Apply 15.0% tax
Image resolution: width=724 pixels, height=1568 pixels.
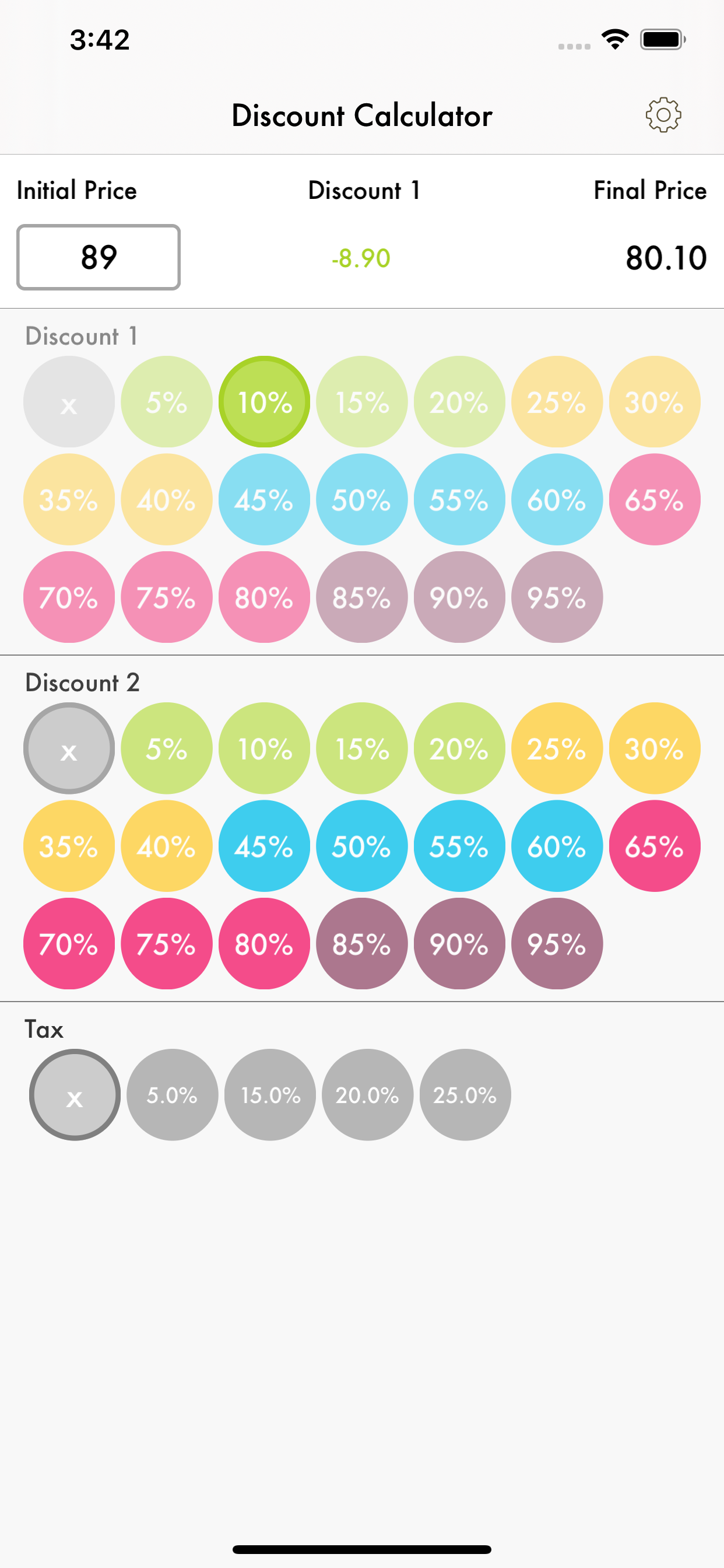[269, 1094]
